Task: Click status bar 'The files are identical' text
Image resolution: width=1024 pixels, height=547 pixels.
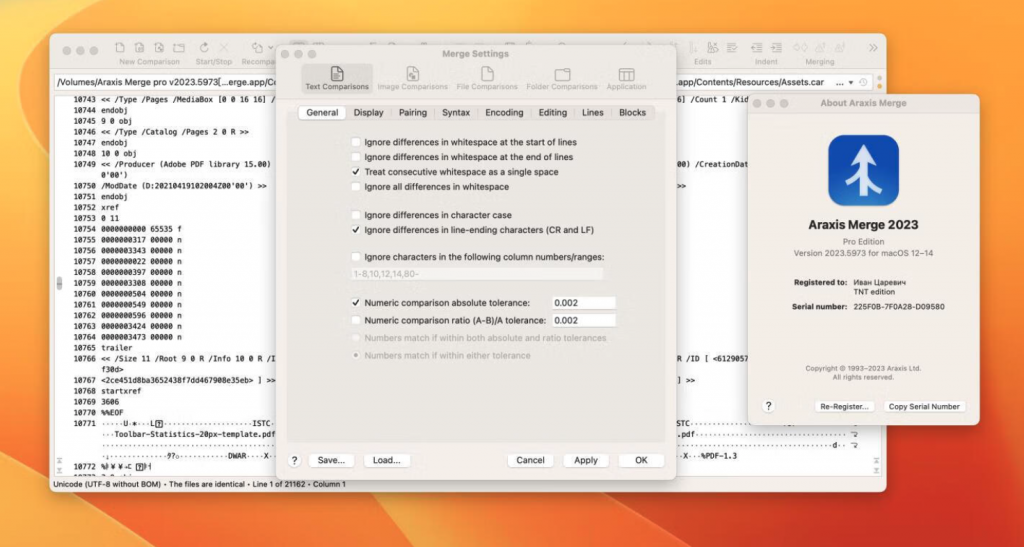Action: 207,484
